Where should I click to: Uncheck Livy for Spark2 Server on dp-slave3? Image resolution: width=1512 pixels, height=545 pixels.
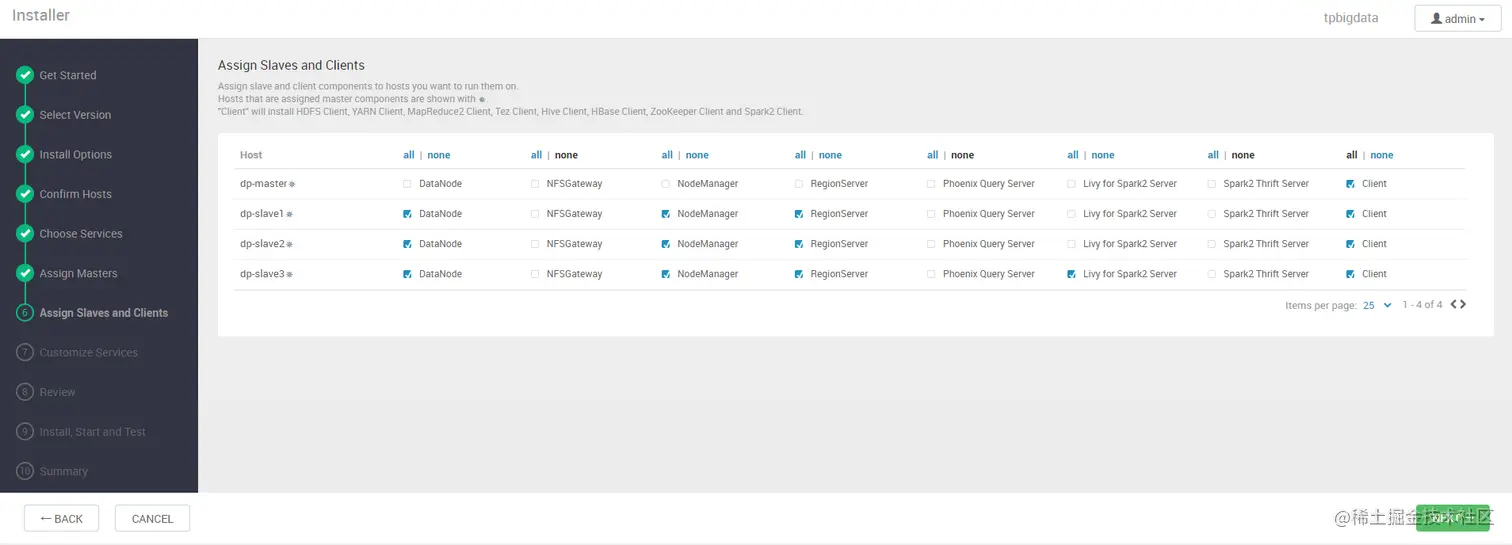pos(1072,274)
